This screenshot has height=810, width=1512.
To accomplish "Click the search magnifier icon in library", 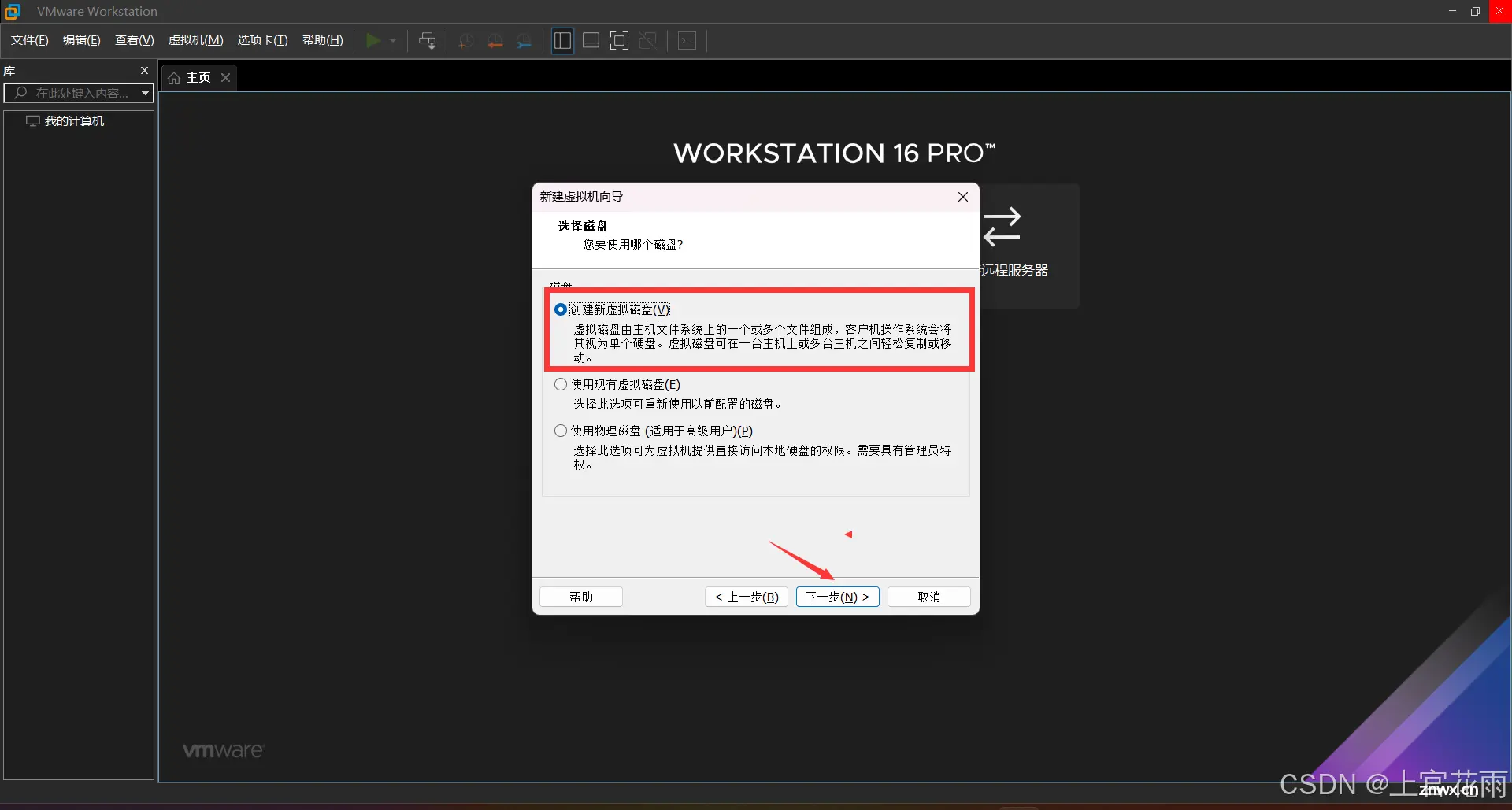I will (x=20, y=93).
